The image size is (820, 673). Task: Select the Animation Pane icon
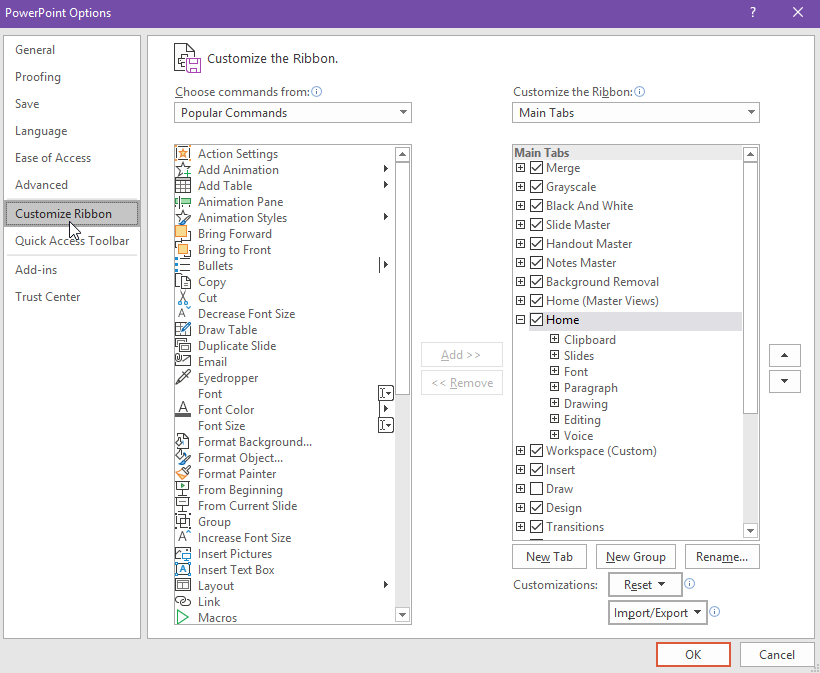[x=183, y=202]
